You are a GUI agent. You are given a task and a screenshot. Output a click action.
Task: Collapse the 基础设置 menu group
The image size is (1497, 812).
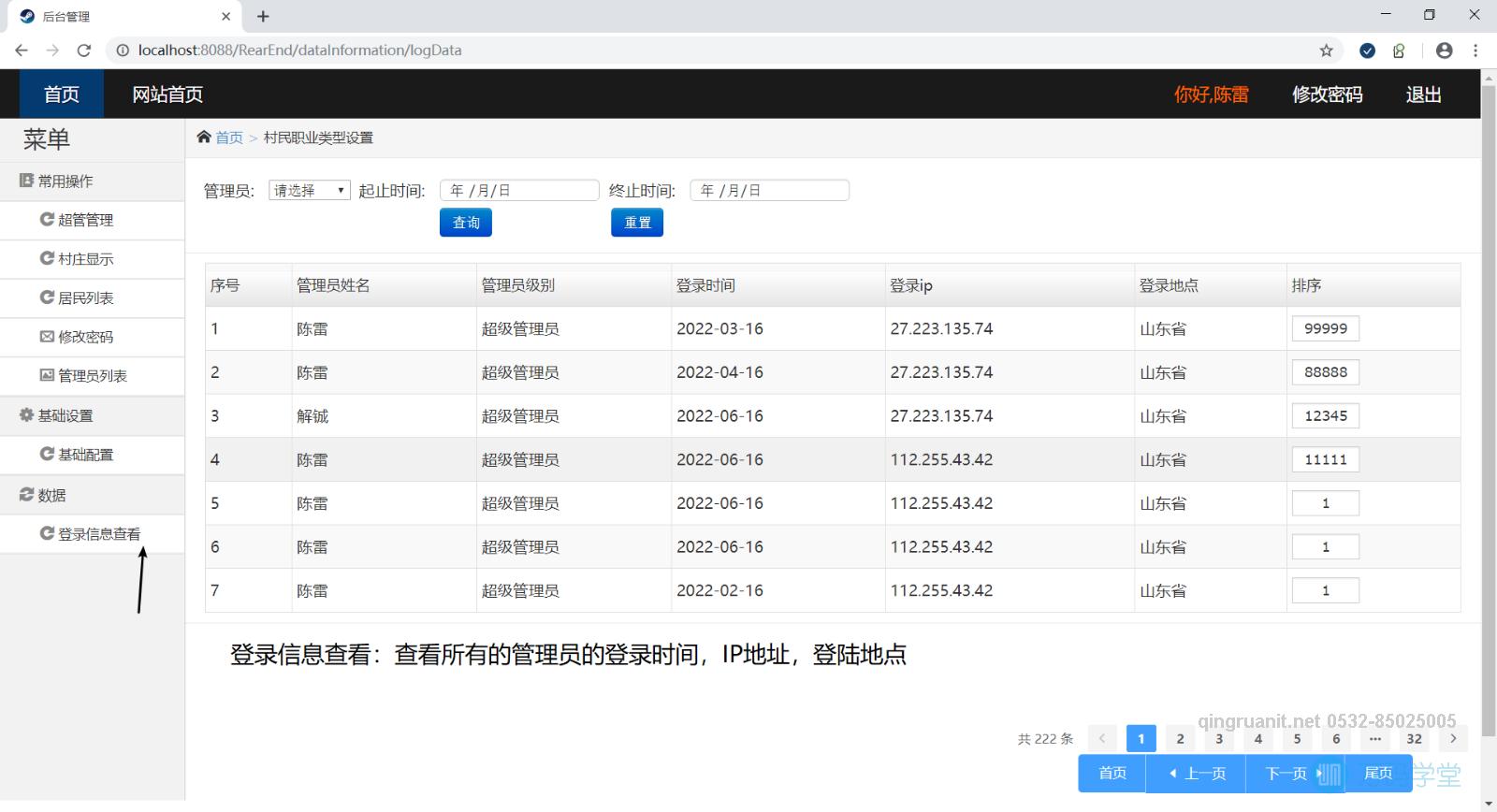[92, 415]
